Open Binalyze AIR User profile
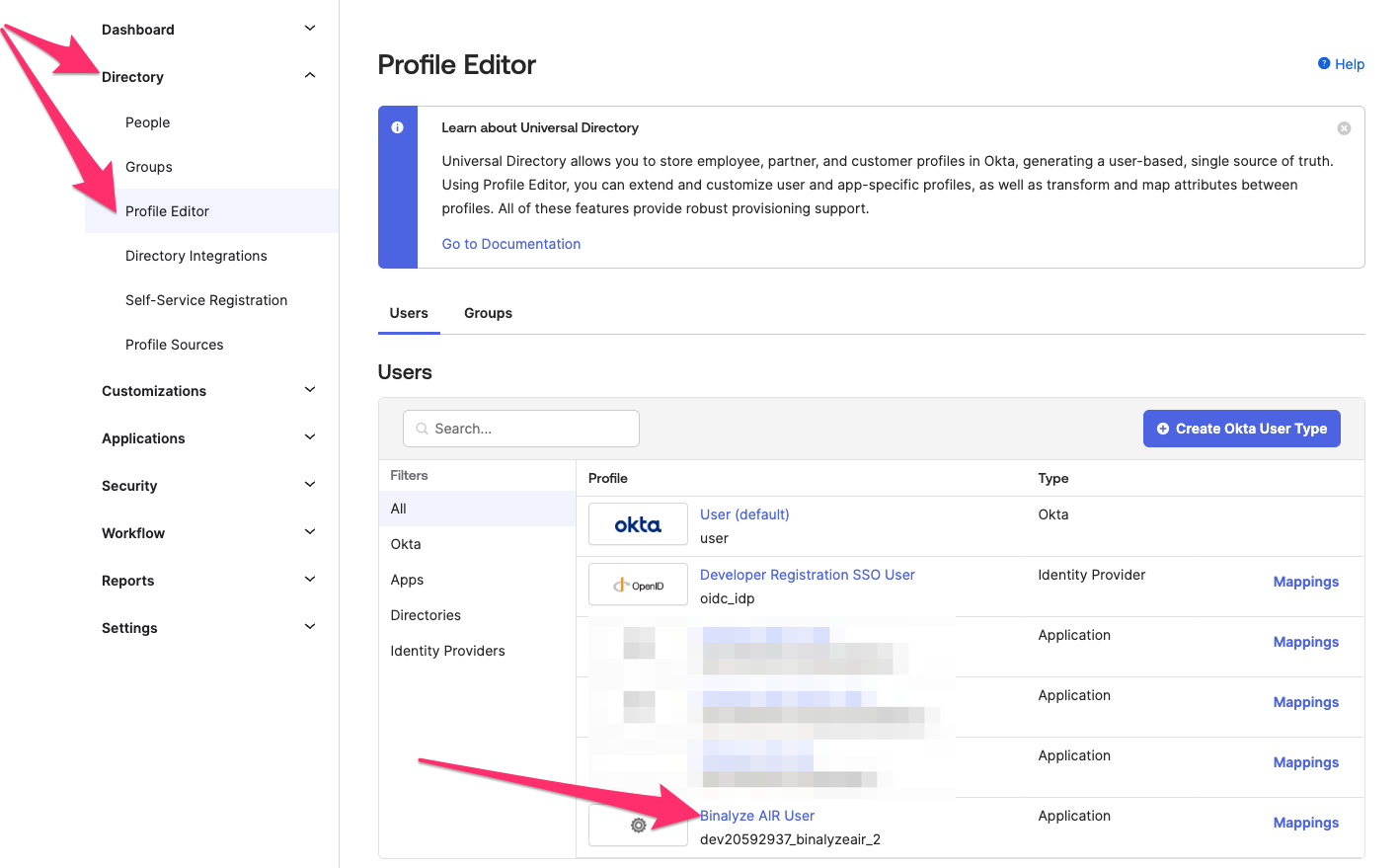Viewport: 1400px width, 868px height. (757, 816)
